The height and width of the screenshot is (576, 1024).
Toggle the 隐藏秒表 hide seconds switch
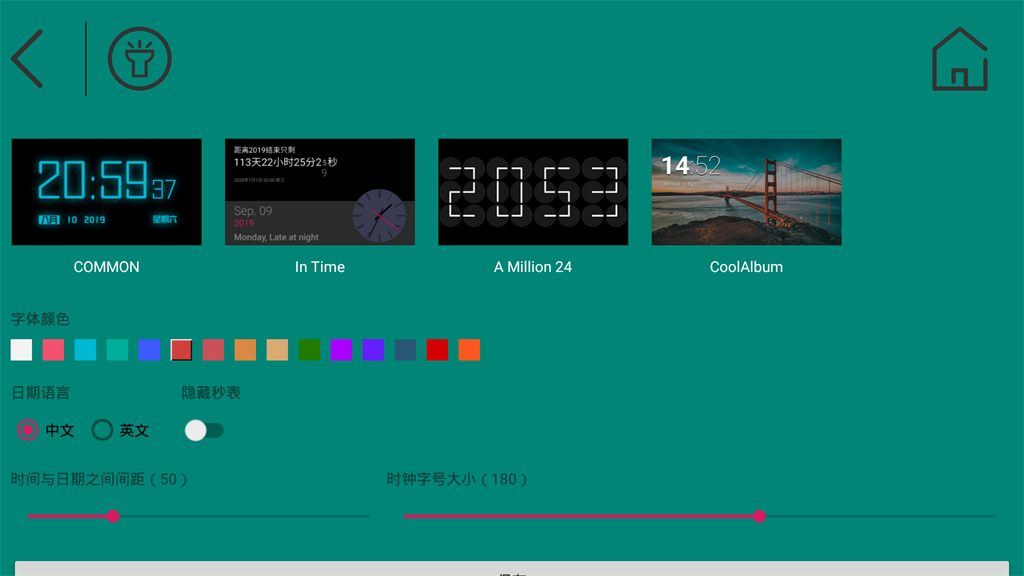[x=204, y=430]
